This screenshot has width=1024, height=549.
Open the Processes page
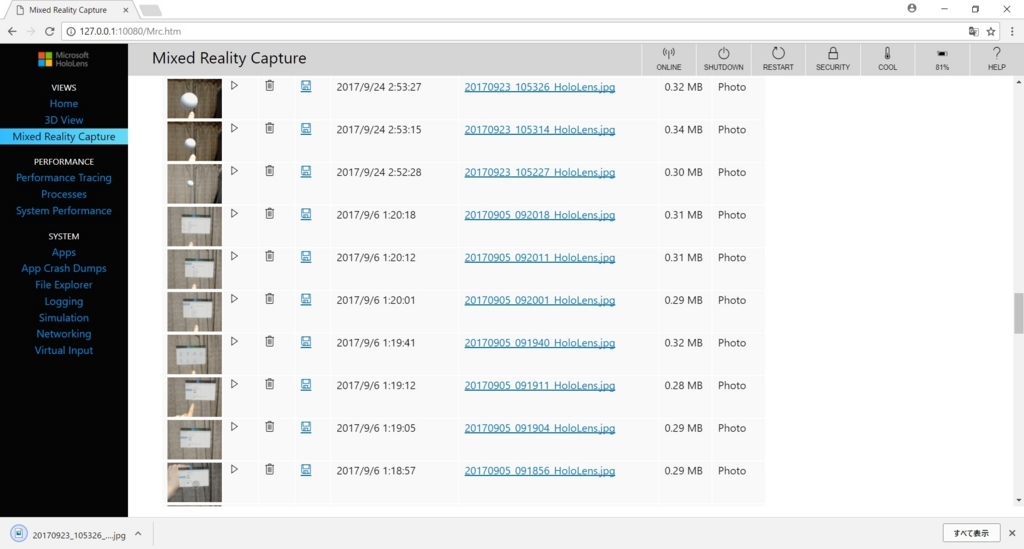click(x=63, y=194)
